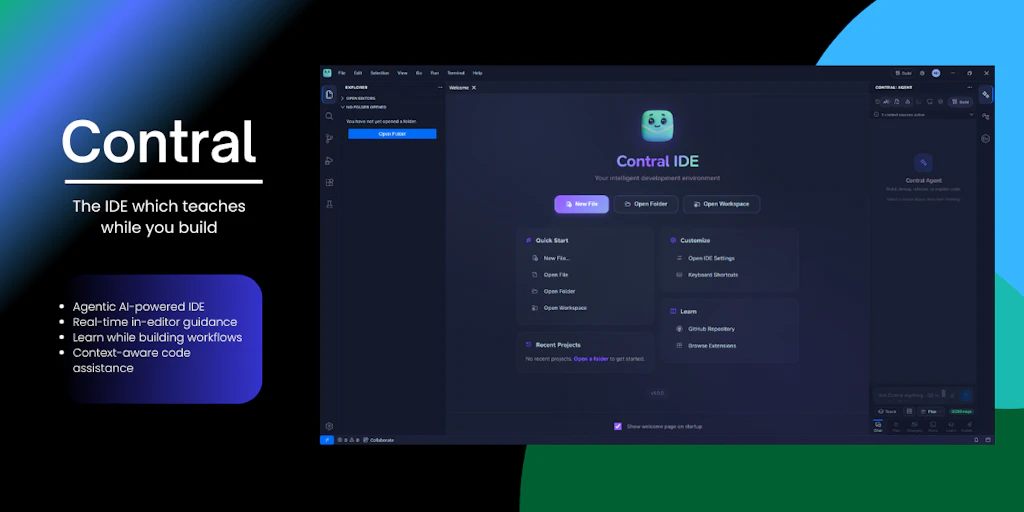Open the Explorer view in activity bar
The image size is (1024, 512).
(x=329, y=95)
